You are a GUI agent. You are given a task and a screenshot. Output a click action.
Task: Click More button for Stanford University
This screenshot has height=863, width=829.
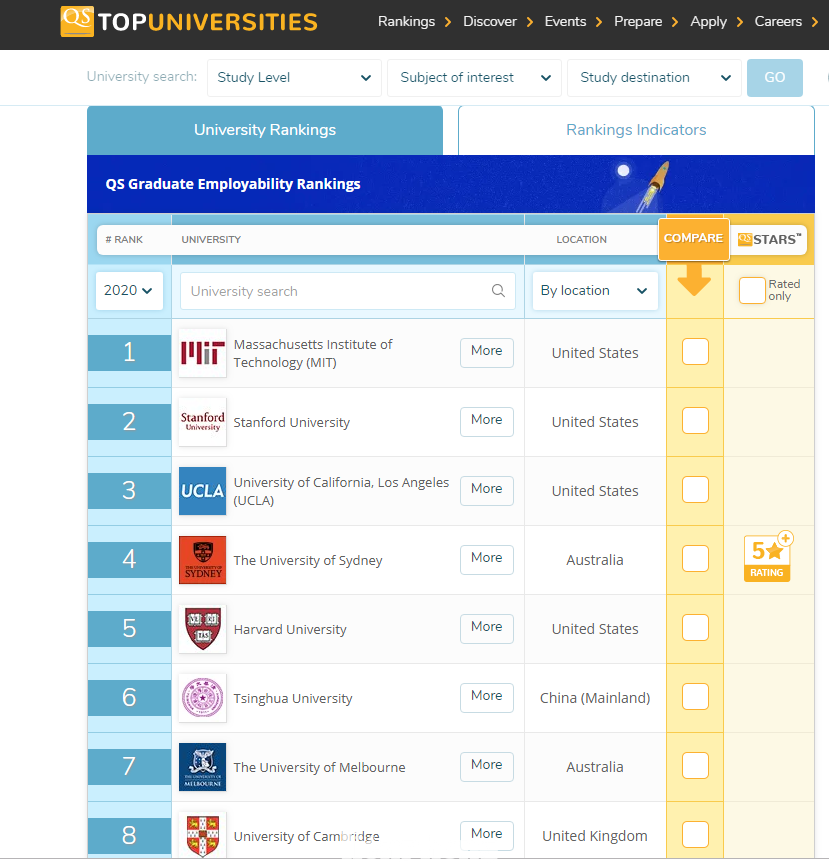[487, 421]
